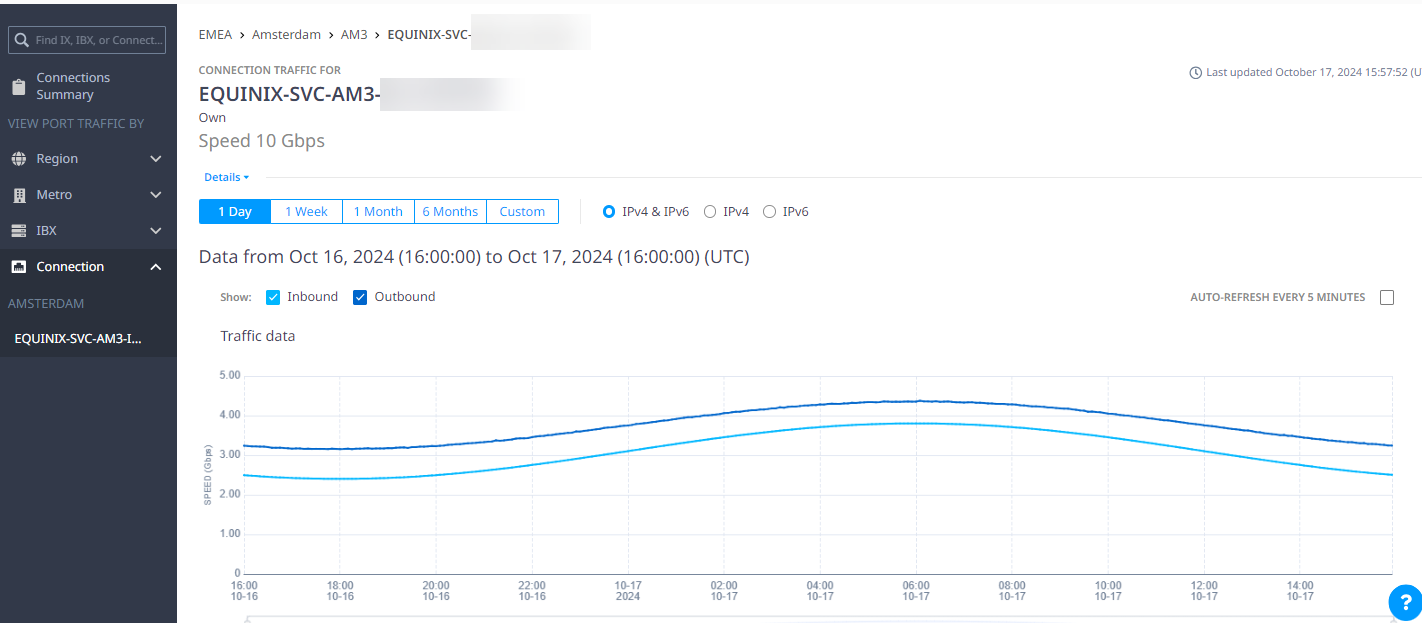This screenshot has width=1422, height=623.
Task: Switch to the 6 Months range tab
Action: coord(450,211)
